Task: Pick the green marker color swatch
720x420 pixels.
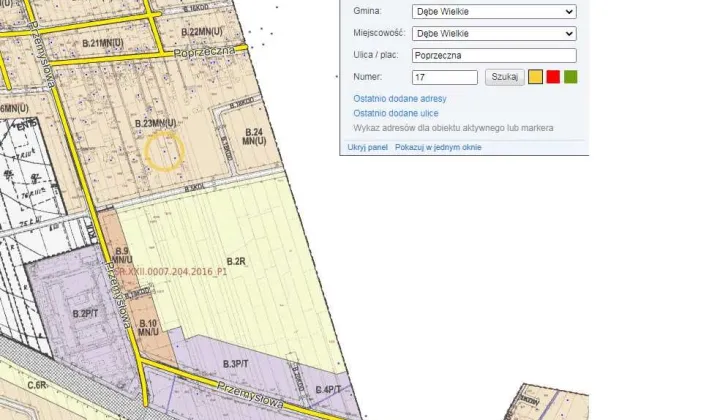Action: tap(570, 77)
